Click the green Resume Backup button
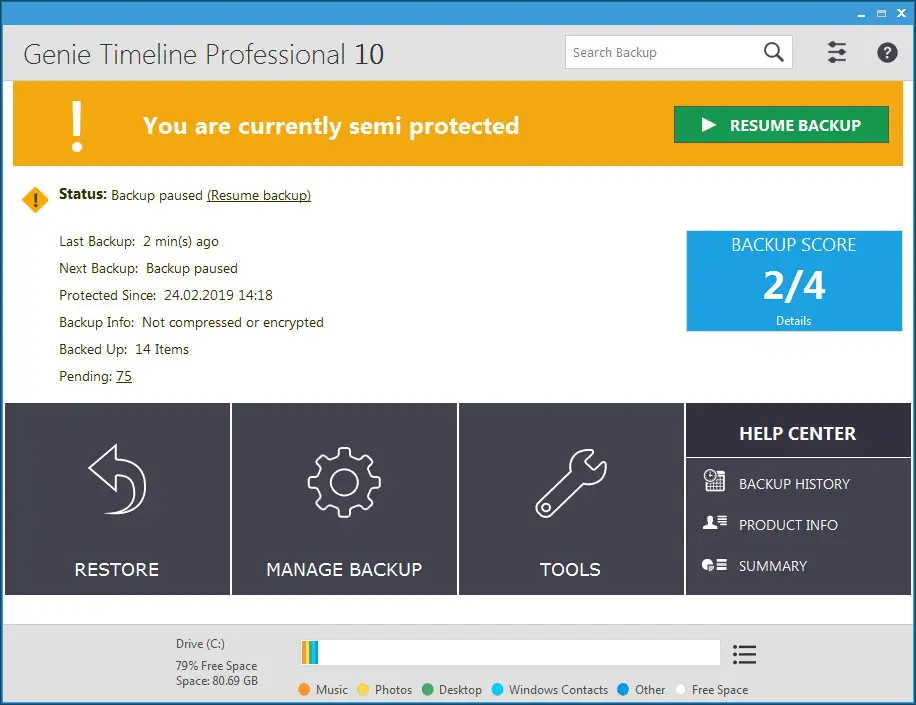916x705 pixels. [781, 124]
